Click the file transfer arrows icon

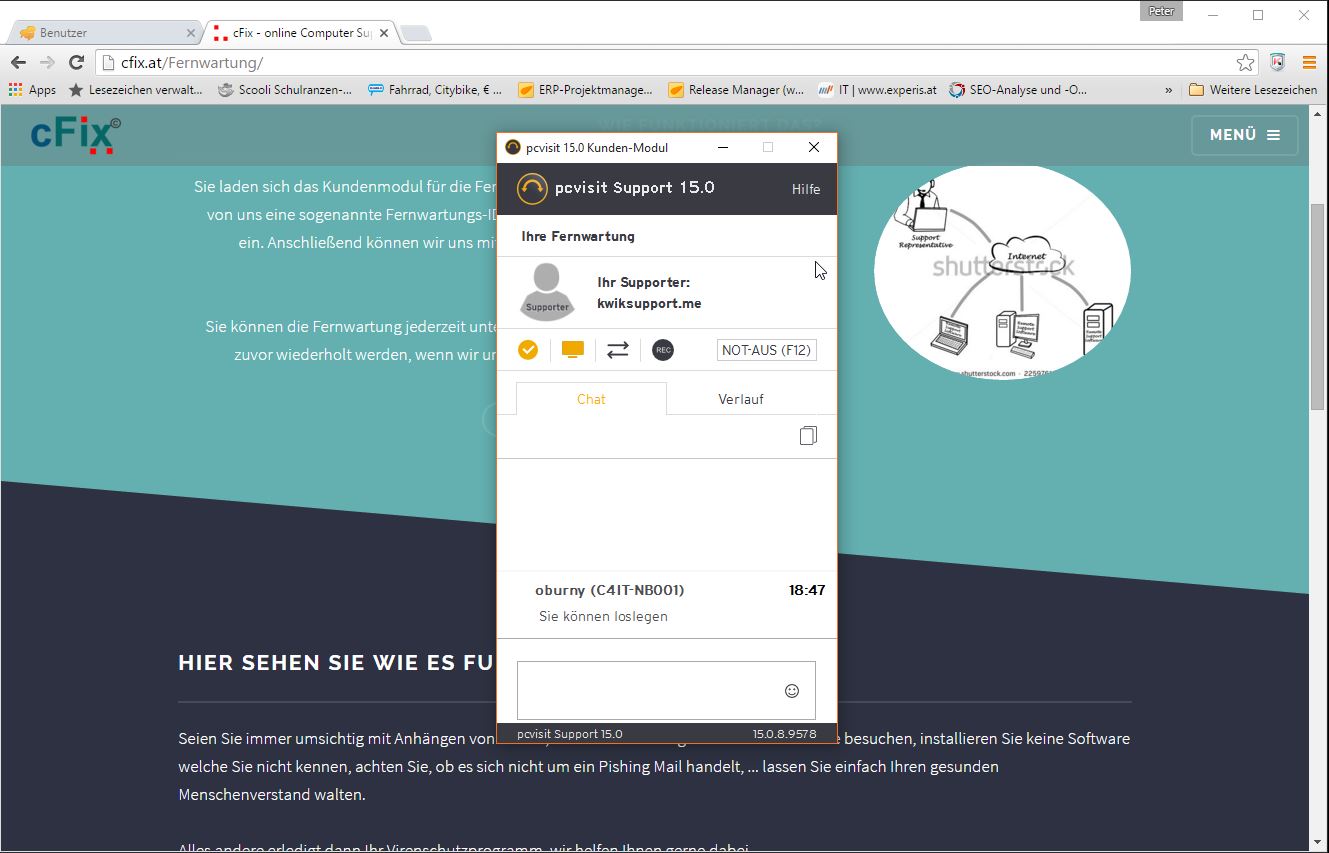pyautogui.click(x=618, y=350)
